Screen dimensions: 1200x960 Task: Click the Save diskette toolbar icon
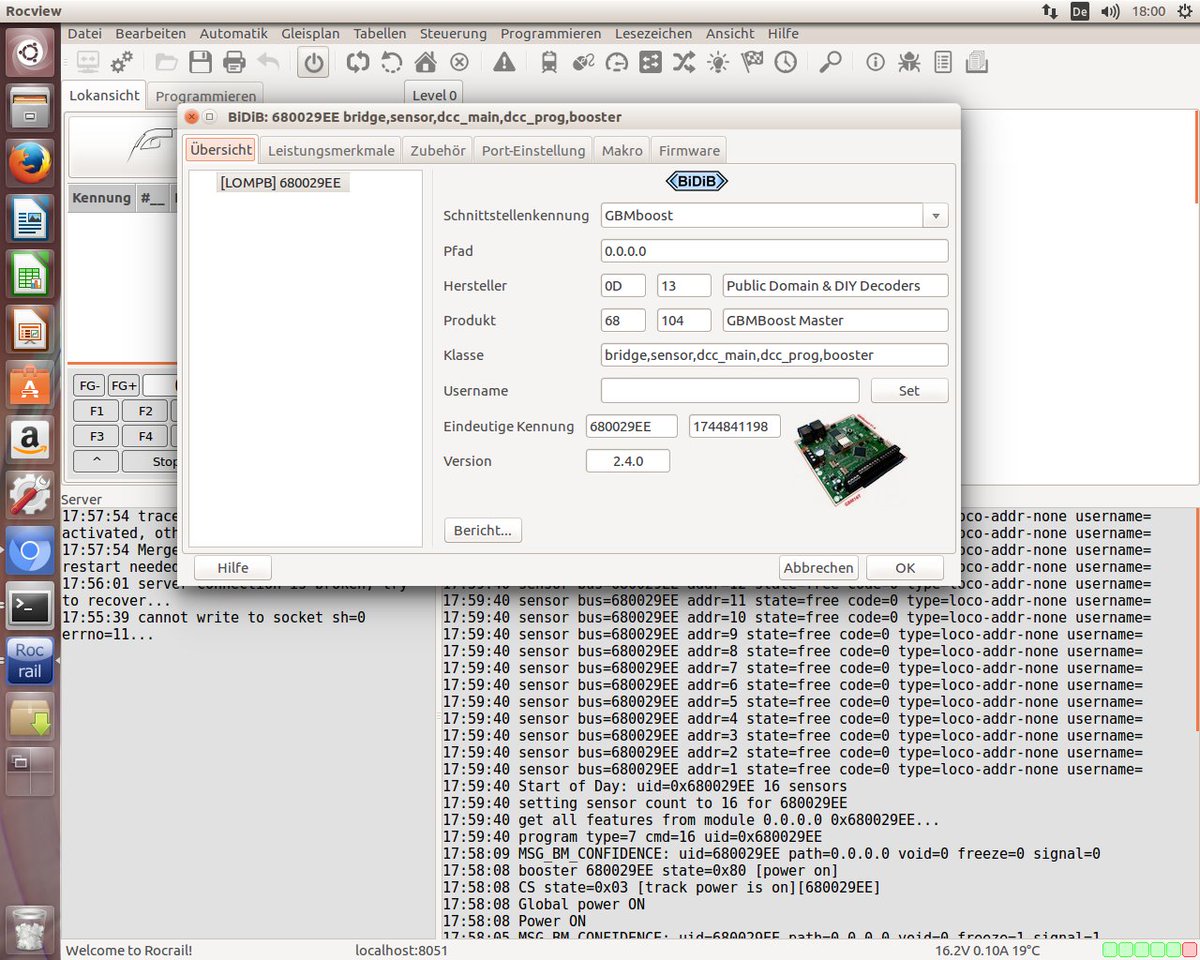(x=200, y=63)
